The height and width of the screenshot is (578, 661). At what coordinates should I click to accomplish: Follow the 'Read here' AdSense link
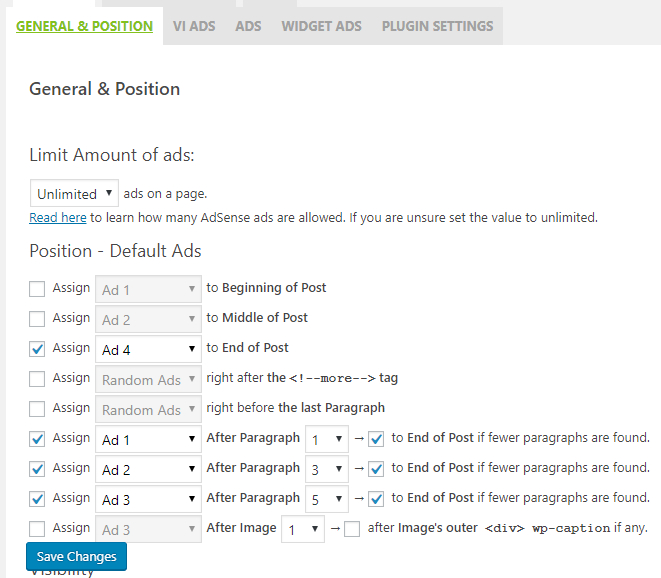[58, 218]
